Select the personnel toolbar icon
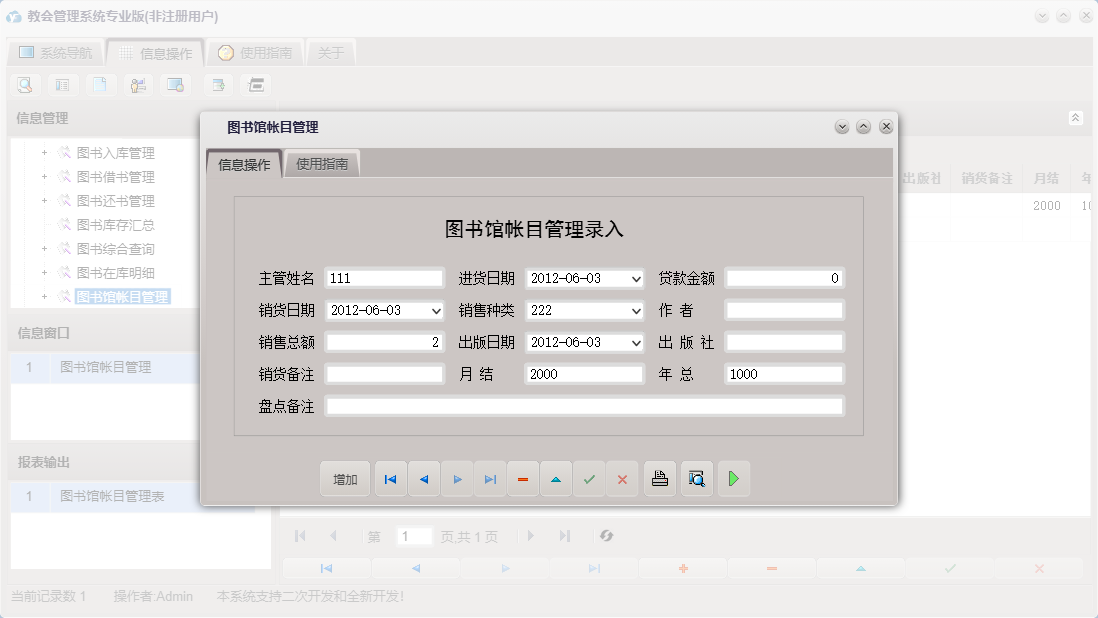The width and height of the screenshot is (1098, 618). 138,85
